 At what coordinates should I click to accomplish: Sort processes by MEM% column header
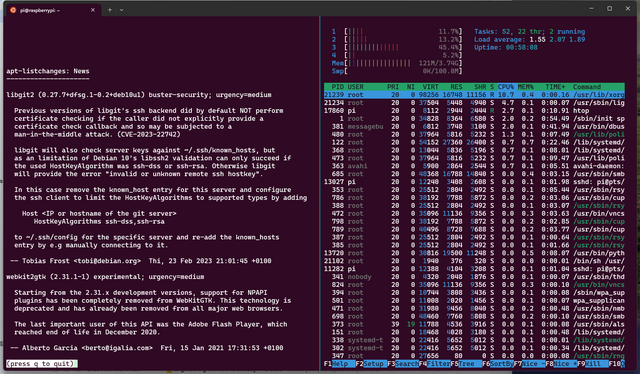(x=525, y=87)
